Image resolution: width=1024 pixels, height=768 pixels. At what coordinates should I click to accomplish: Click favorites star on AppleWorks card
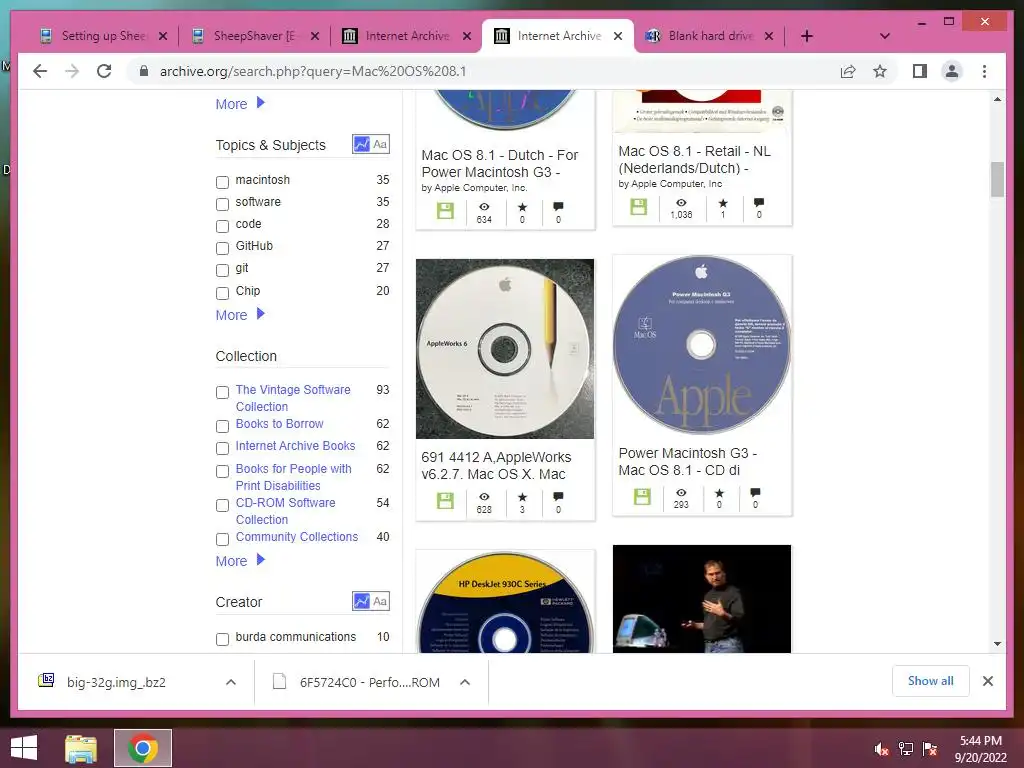522,497
